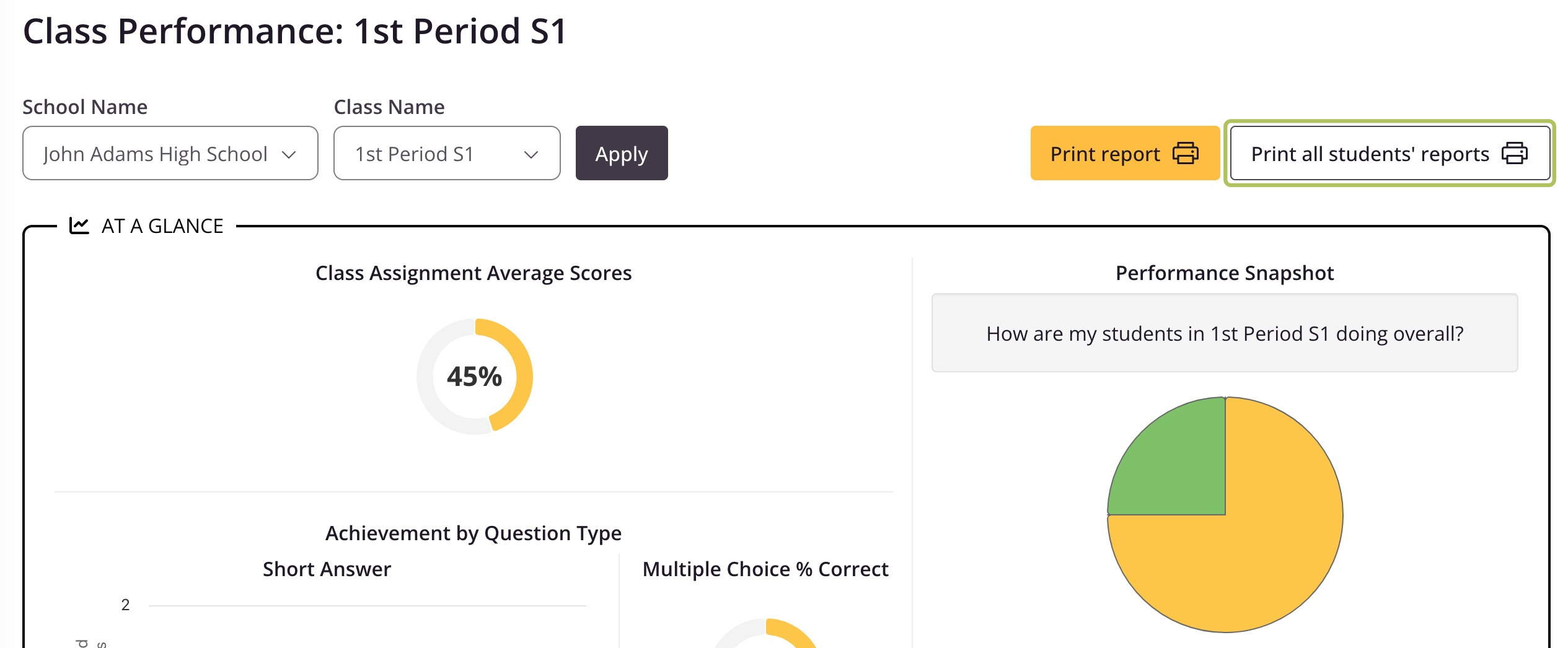The width and height of the screenshot is (1568, 648).
Task: Click the Achievement by Question Type heading
Action: click(x=473, y=533)
